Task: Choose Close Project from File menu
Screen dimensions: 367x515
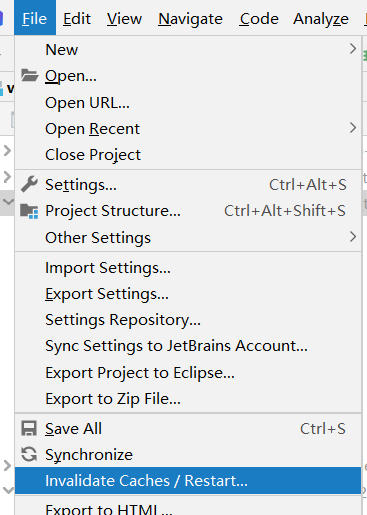Action: [x=188, y=155]
